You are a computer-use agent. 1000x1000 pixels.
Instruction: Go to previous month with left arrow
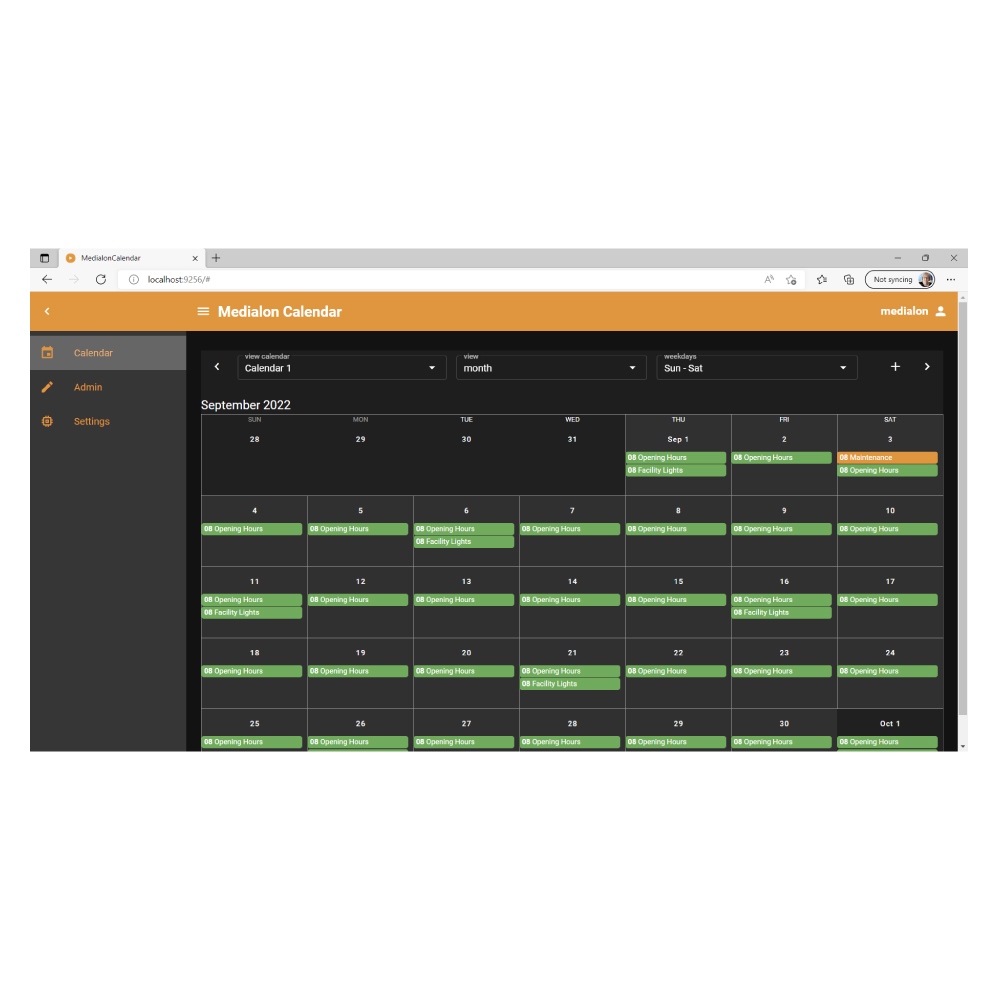point(217,367)
